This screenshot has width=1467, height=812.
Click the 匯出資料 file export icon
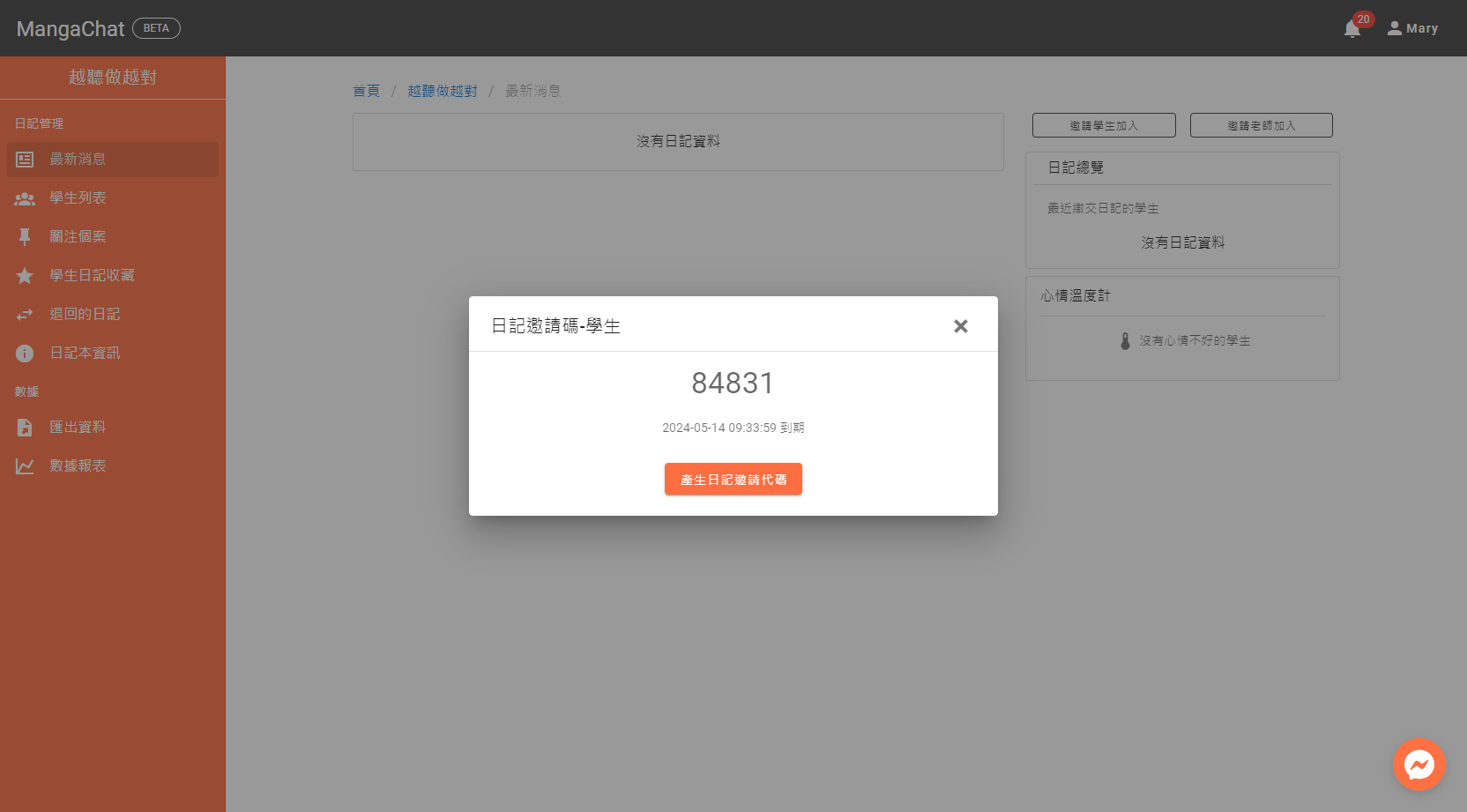(25, 428)
